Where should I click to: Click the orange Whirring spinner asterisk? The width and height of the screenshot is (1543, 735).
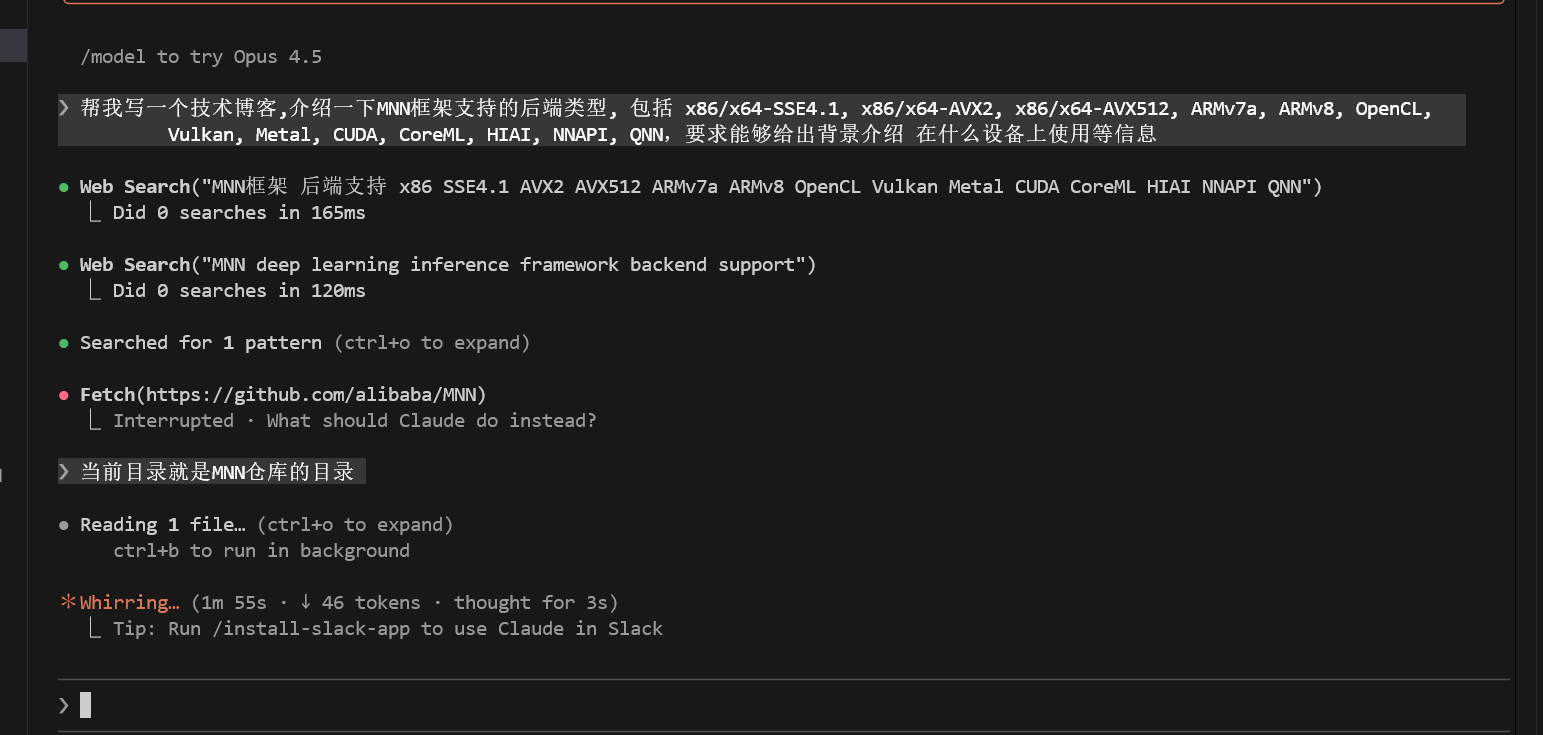click(68, 603)
